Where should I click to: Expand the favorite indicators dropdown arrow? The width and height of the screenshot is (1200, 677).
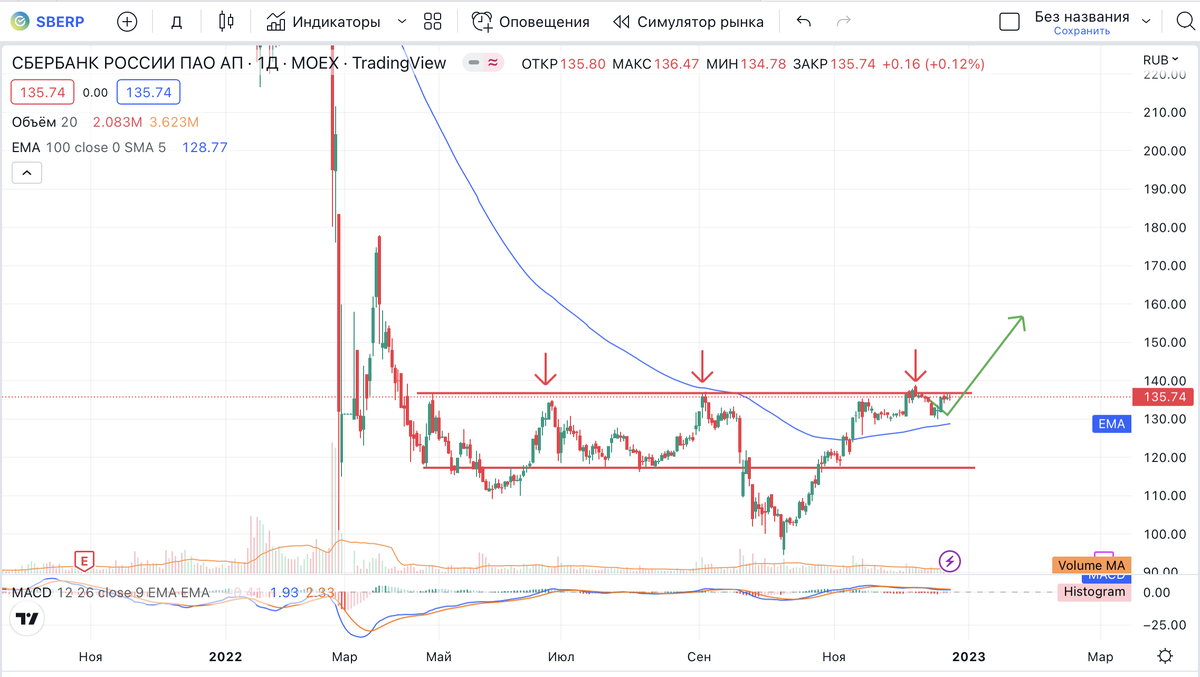[x=402, y=21]
